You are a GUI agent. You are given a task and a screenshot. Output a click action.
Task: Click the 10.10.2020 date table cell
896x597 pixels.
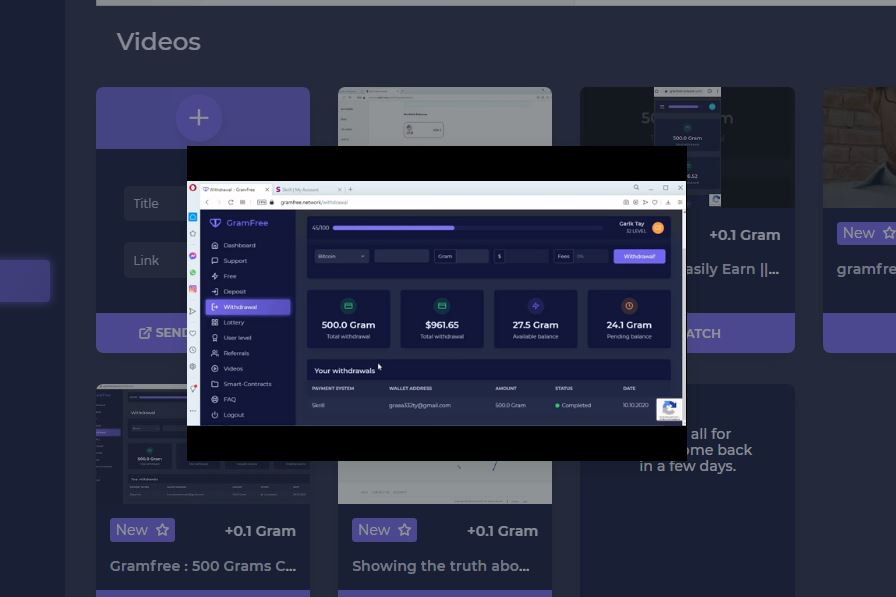[635, 405]
